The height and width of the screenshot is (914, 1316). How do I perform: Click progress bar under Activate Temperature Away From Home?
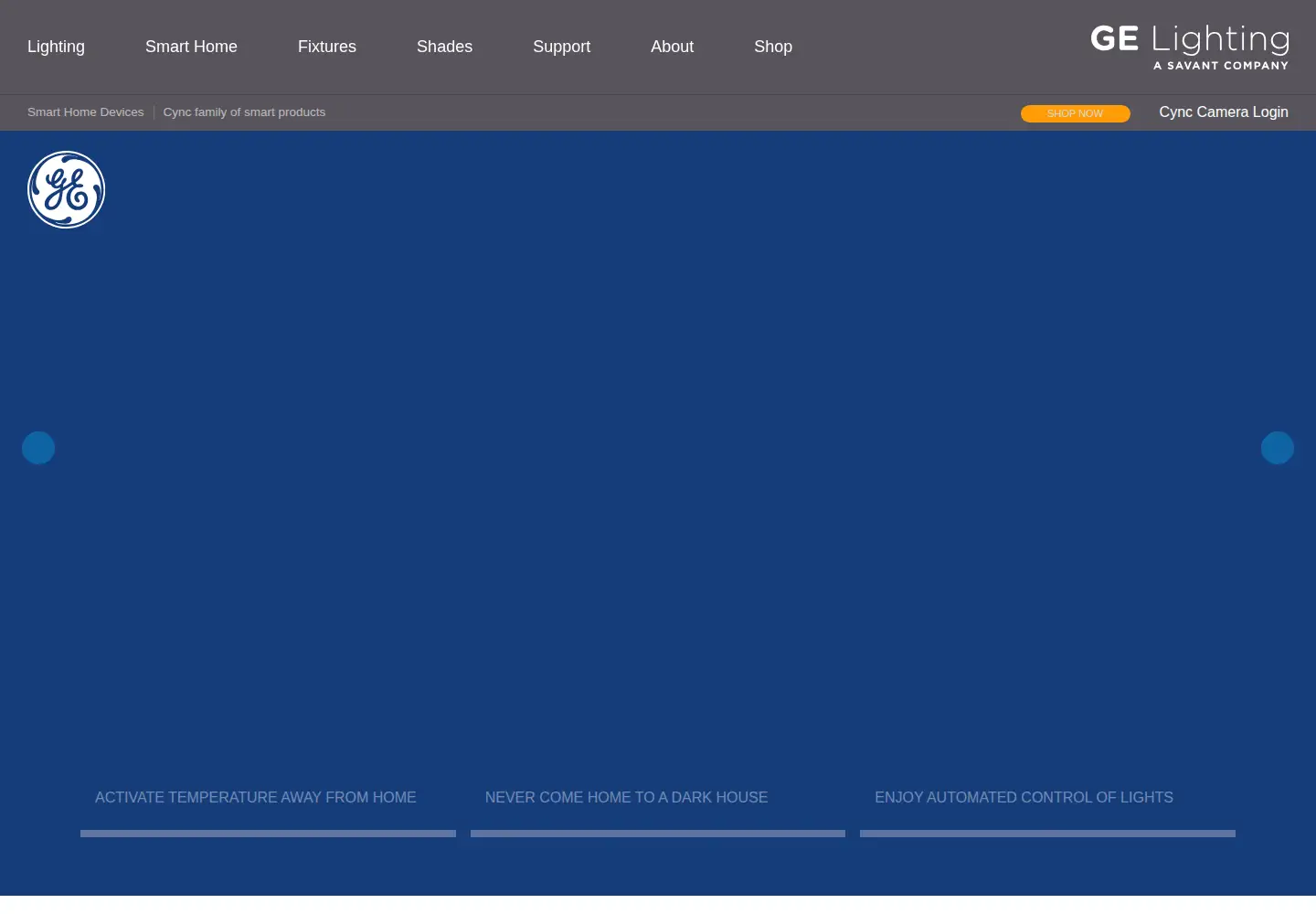(268, 834)
